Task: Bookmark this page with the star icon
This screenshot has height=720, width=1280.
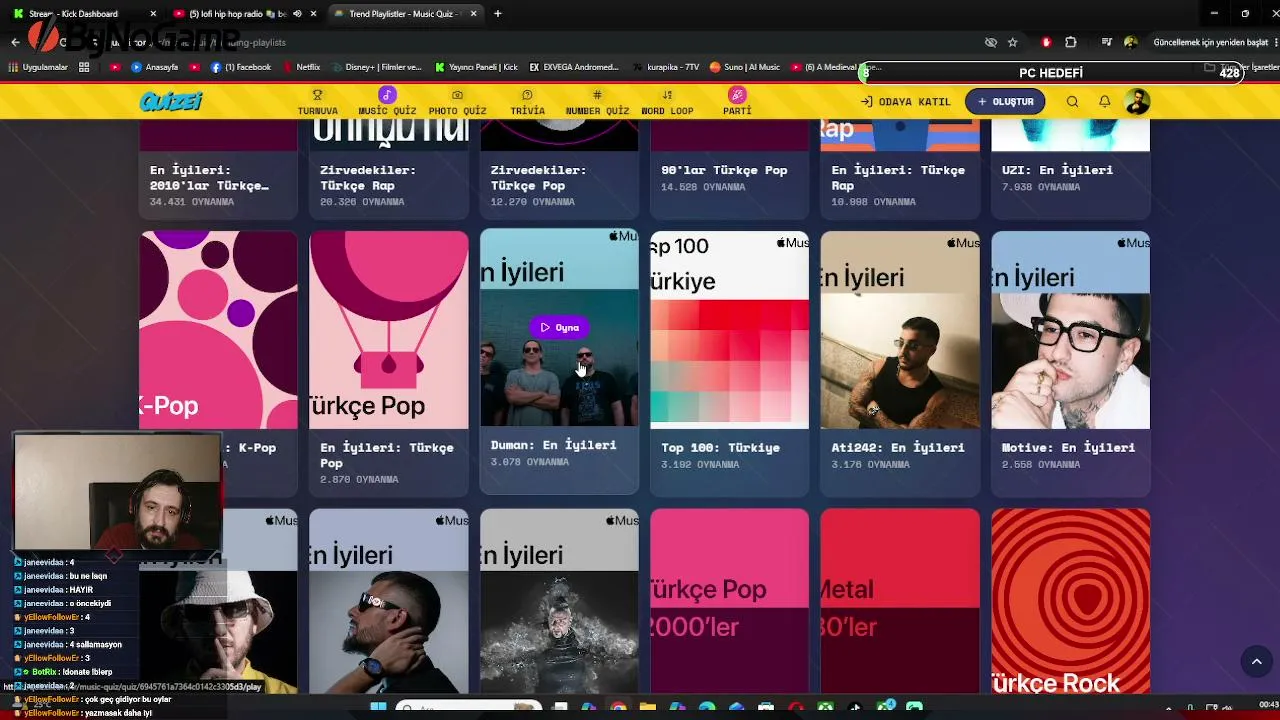Action: (x=1012, y=42)
